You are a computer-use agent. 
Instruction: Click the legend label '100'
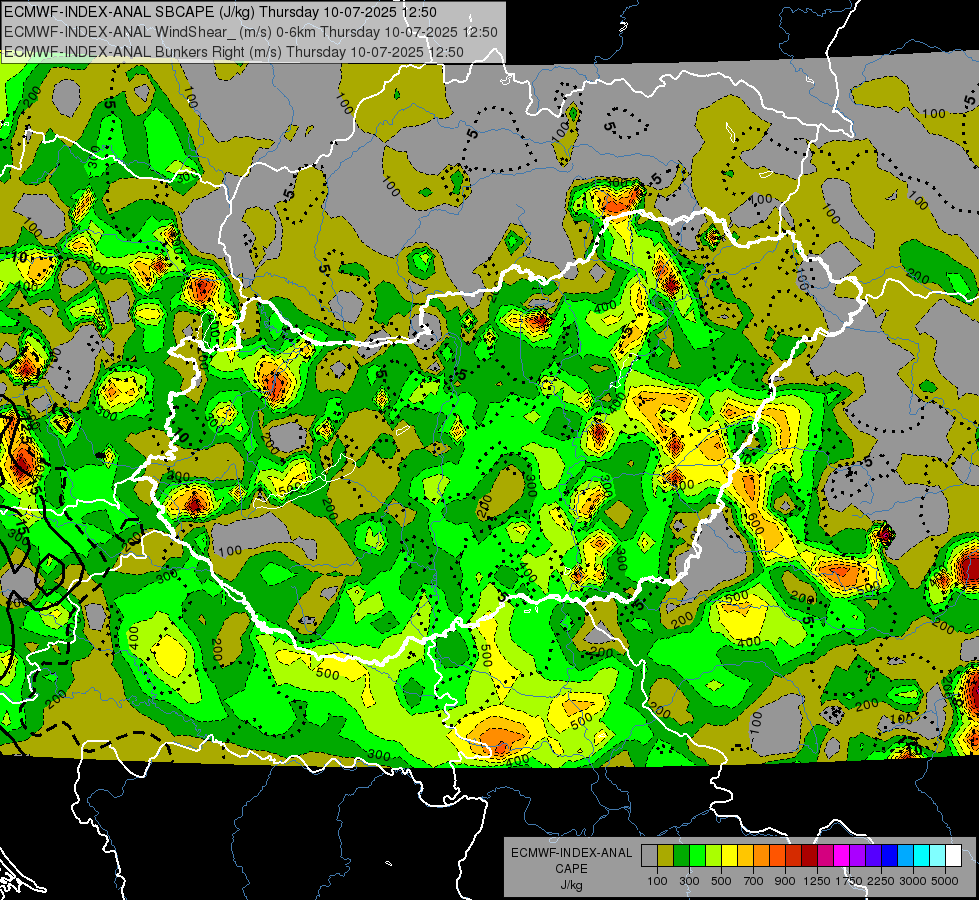657,881
